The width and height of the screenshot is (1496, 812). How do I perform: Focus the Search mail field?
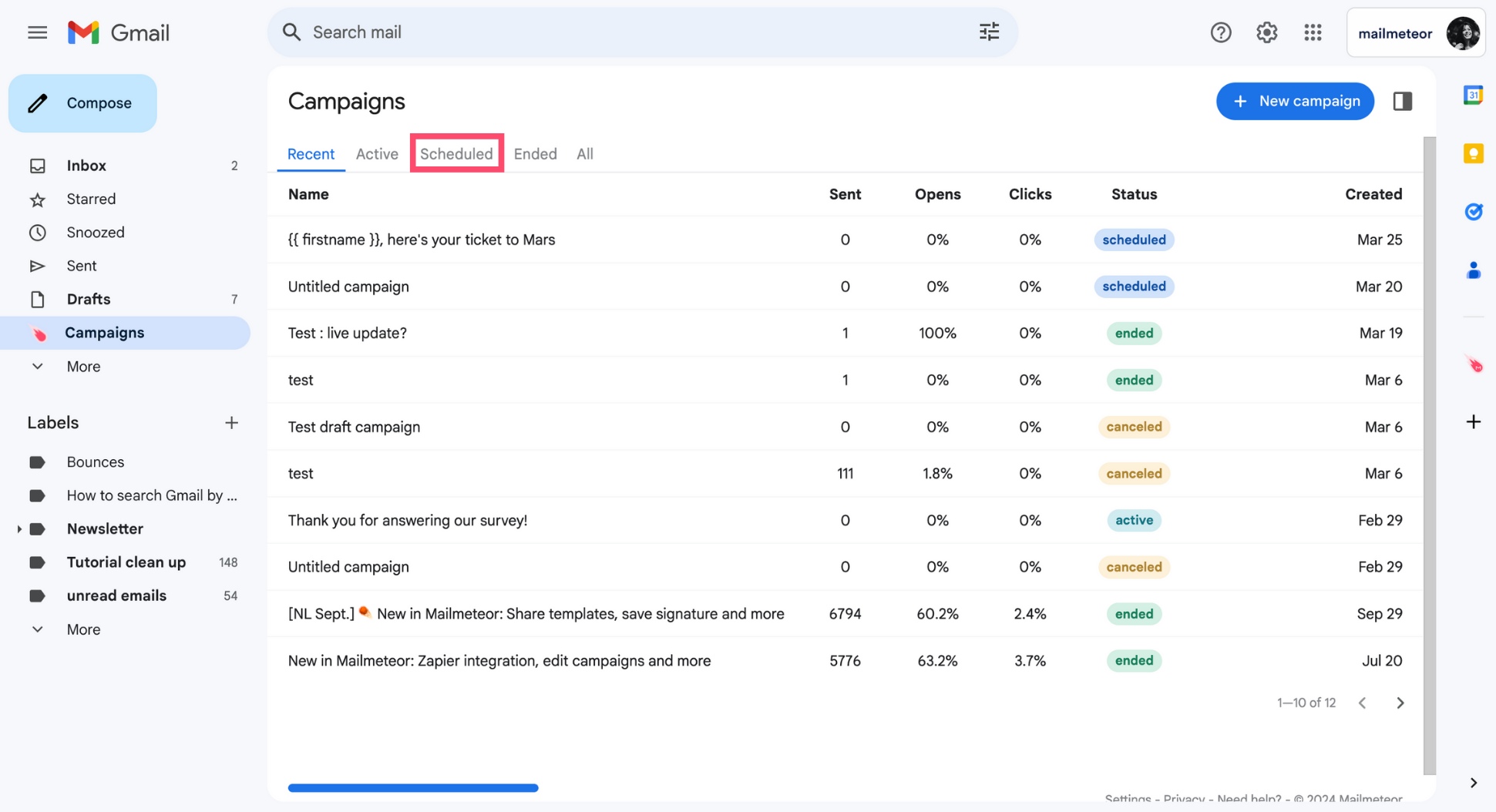[642, 32]
